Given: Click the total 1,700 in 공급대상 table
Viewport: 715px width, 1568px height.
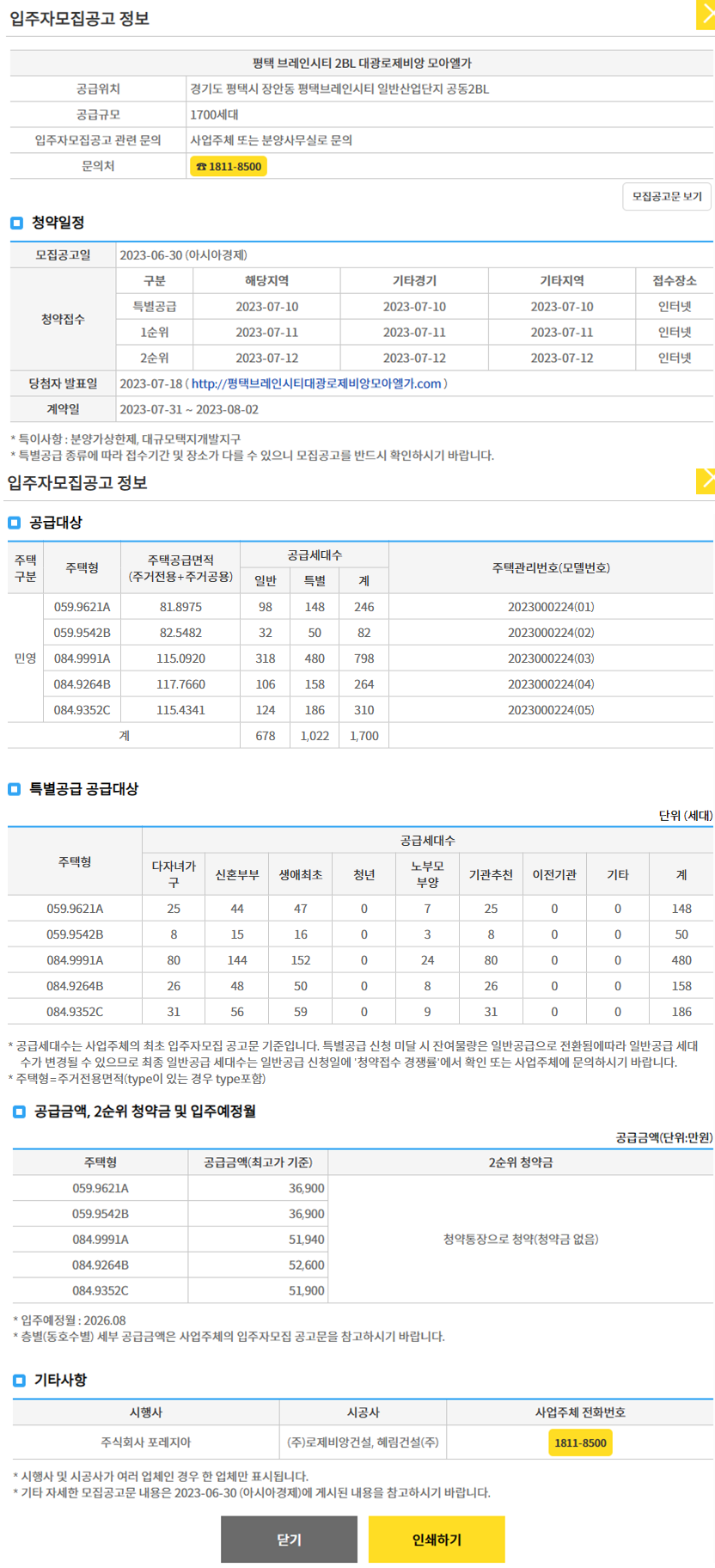Looking at the screenshot, I should pyautogui.click(x=364, y=736).
